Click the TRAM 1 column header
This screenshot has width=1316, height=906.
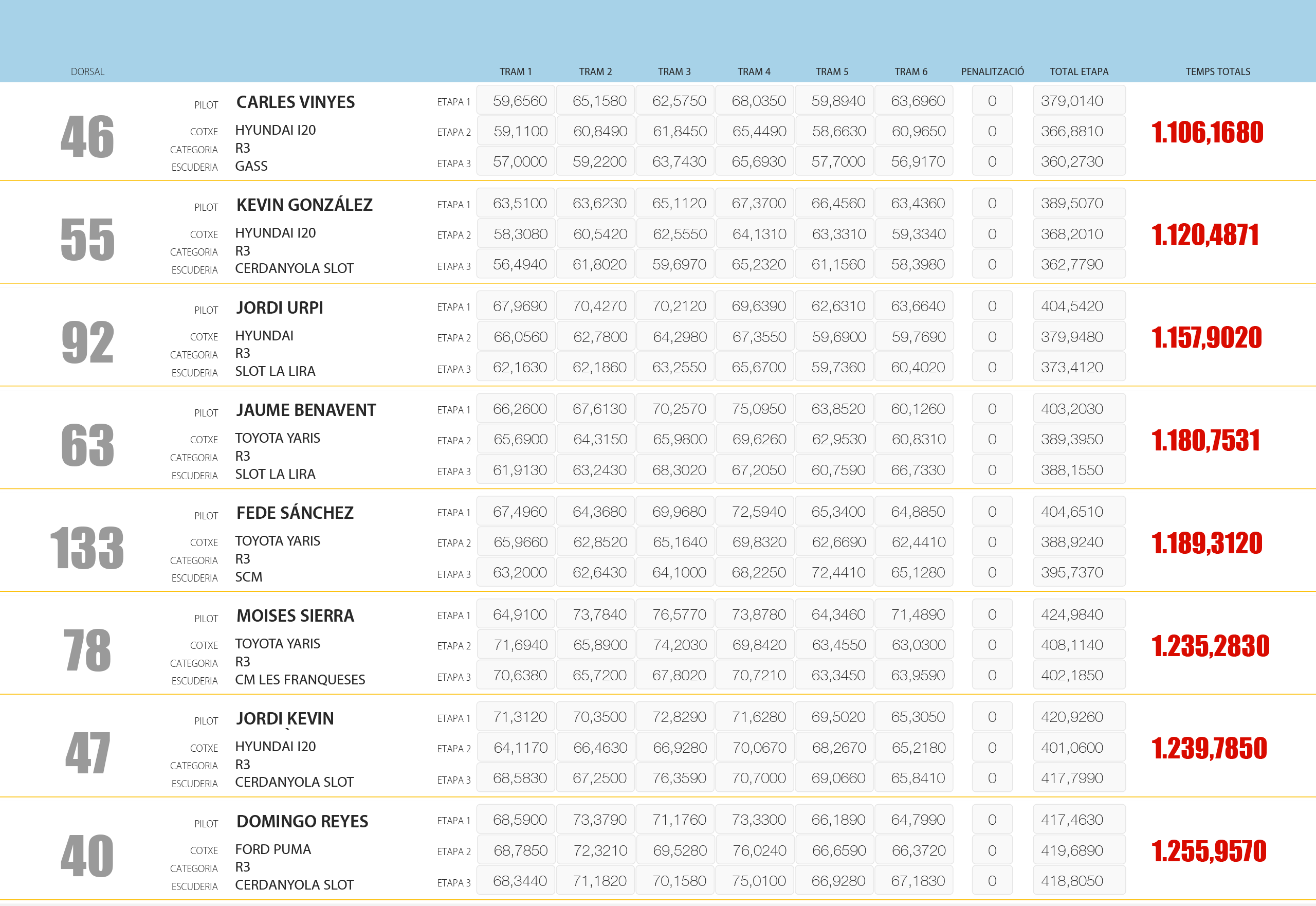coord(515,71)
